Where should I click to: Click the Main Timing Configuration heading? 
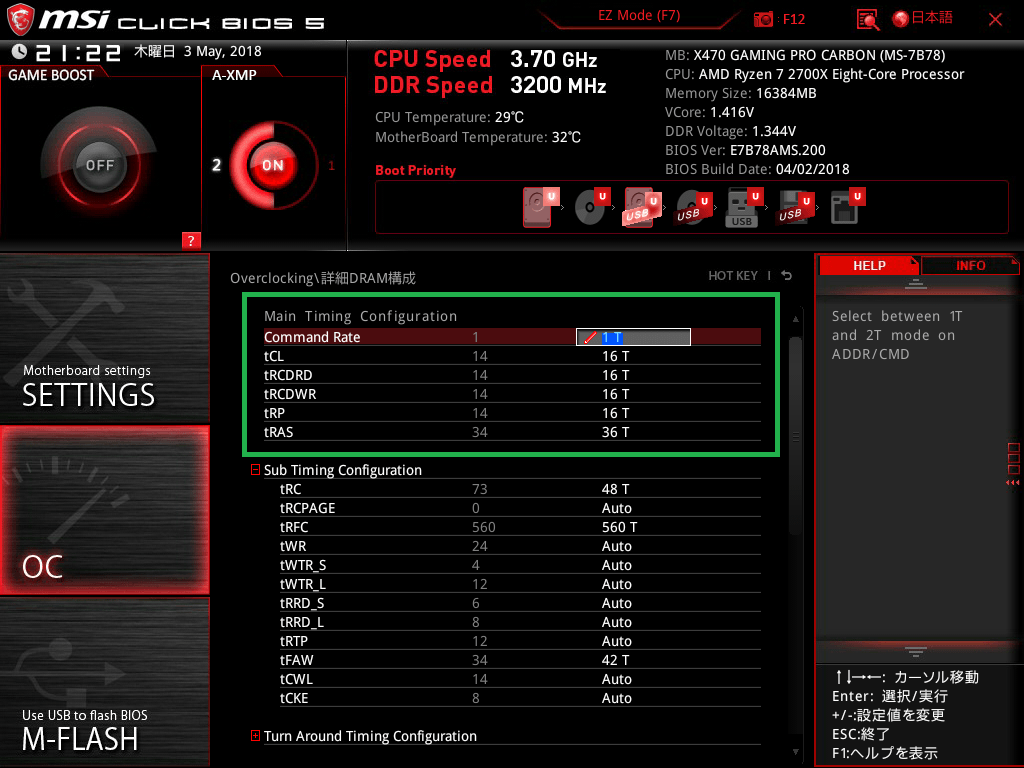(360, 316)
